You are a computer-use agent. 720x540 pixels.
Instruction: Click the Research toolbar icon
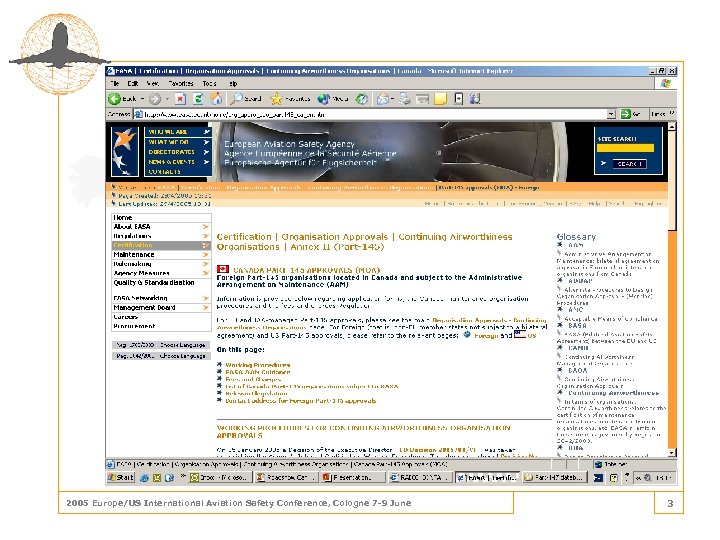[458, 99]
